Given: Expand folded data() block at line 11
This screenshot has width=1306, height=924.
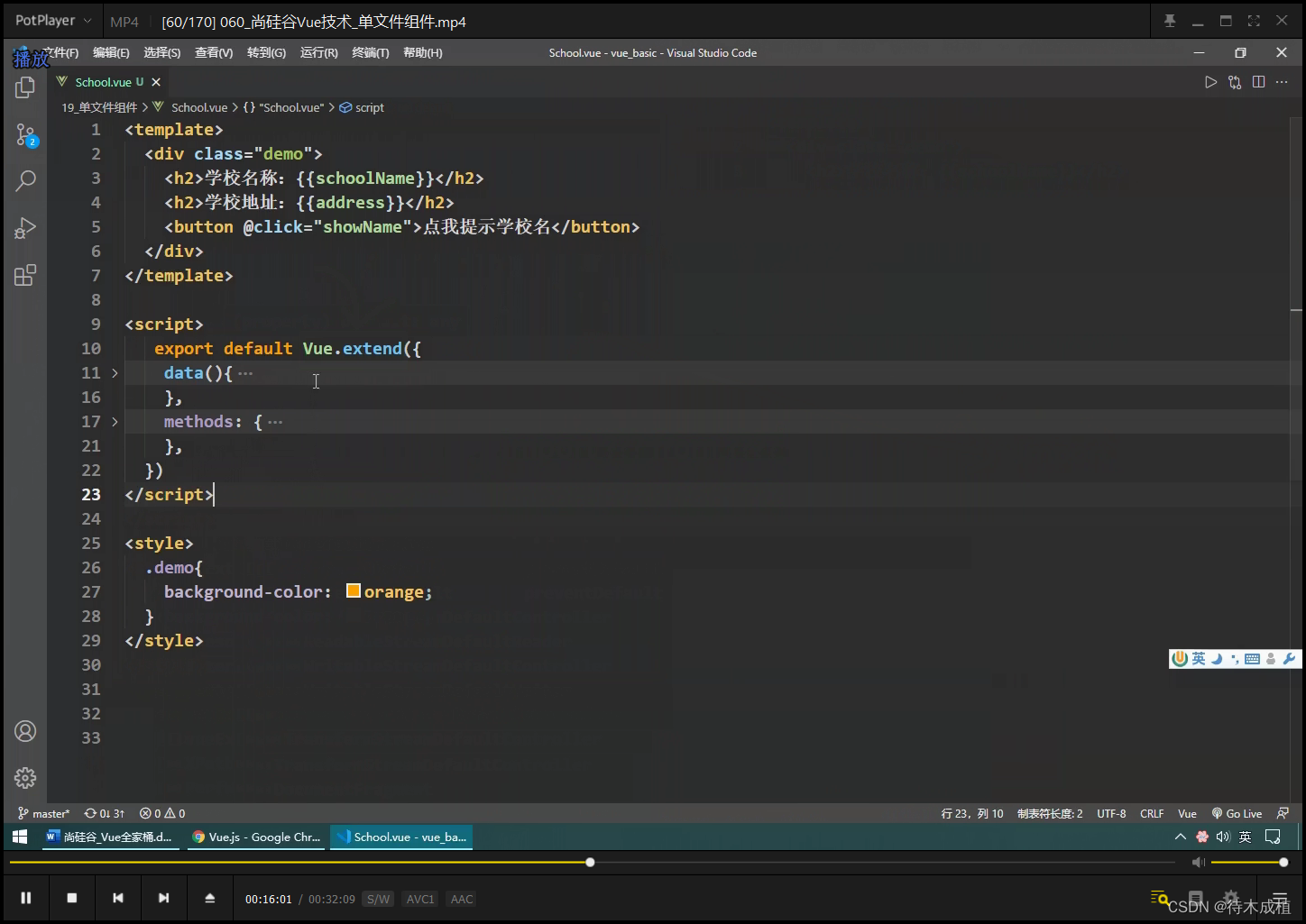Looking at the screenshot, I should pyautogui.click(x=115, y=373).
